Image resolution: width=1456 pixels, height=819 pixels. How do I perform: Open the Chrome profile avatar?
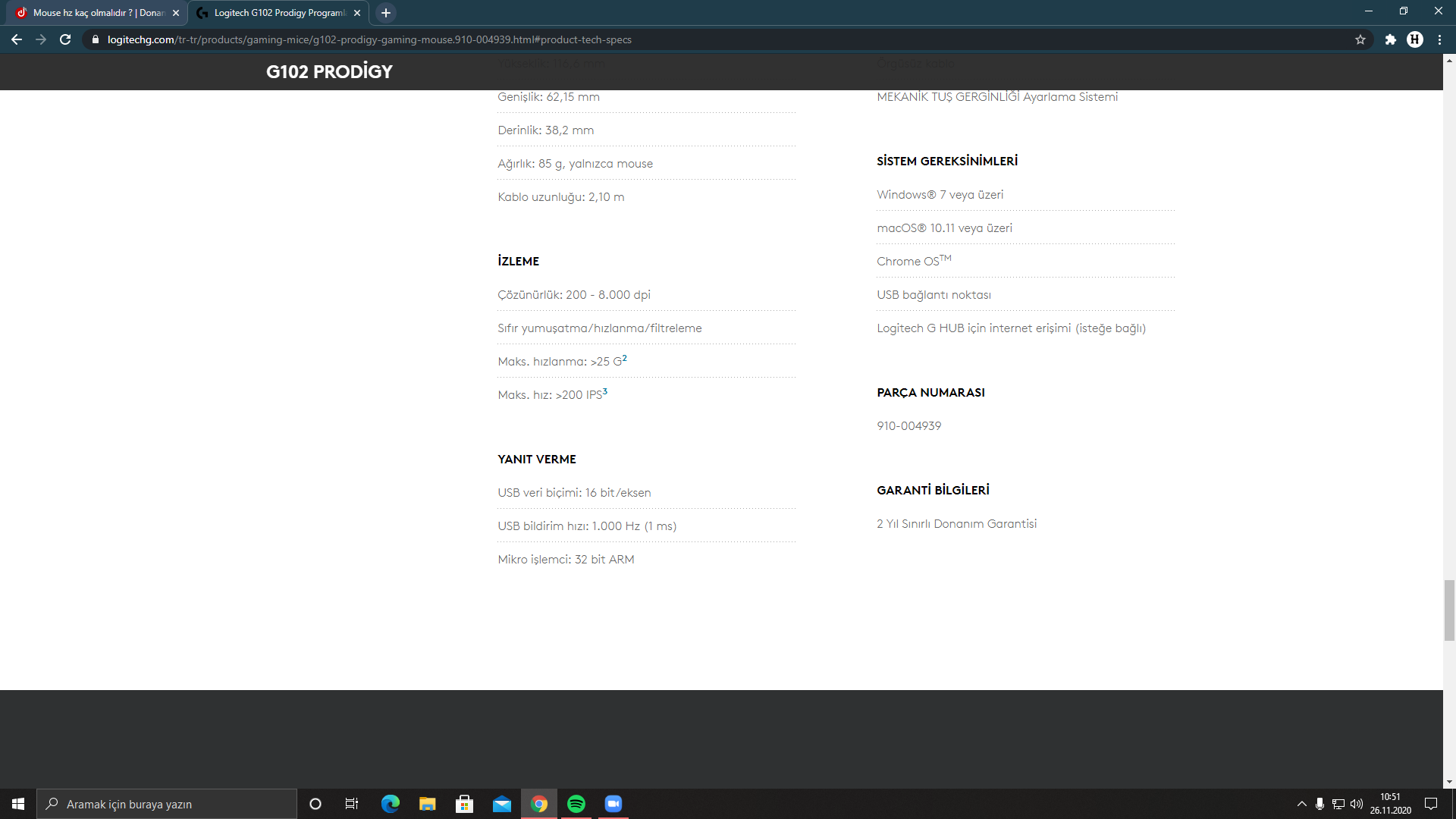coord(1415,39)
